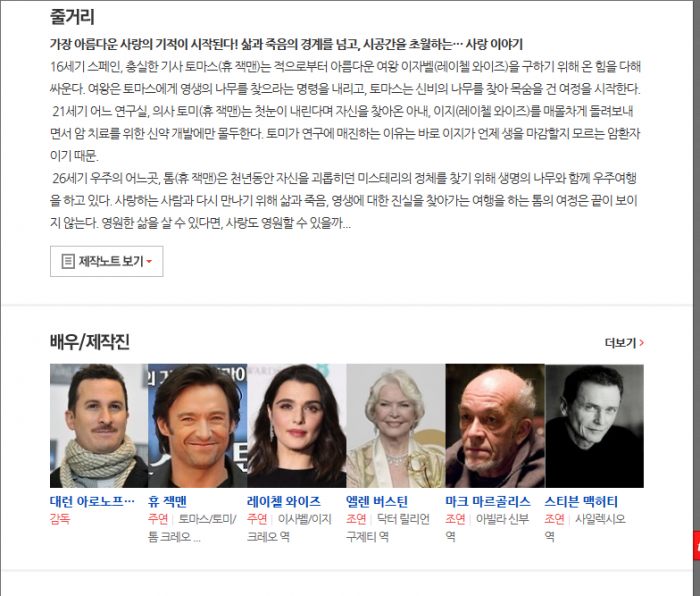Expand the 제작노트 보기 dropdown button
700x596 pixels.
(106, 261)
